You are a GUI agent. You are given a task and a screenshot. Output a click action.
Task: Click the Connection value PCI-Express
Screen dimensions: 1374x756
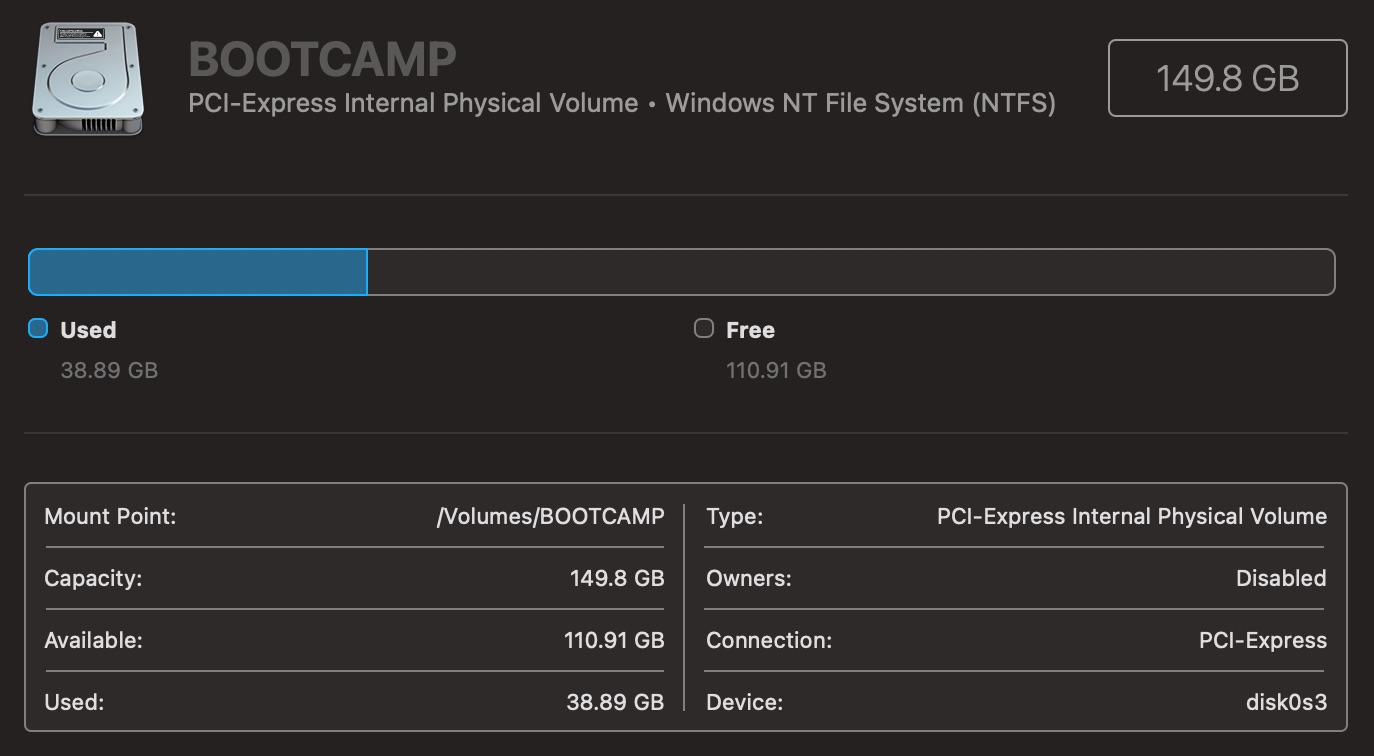point(1263,641)
